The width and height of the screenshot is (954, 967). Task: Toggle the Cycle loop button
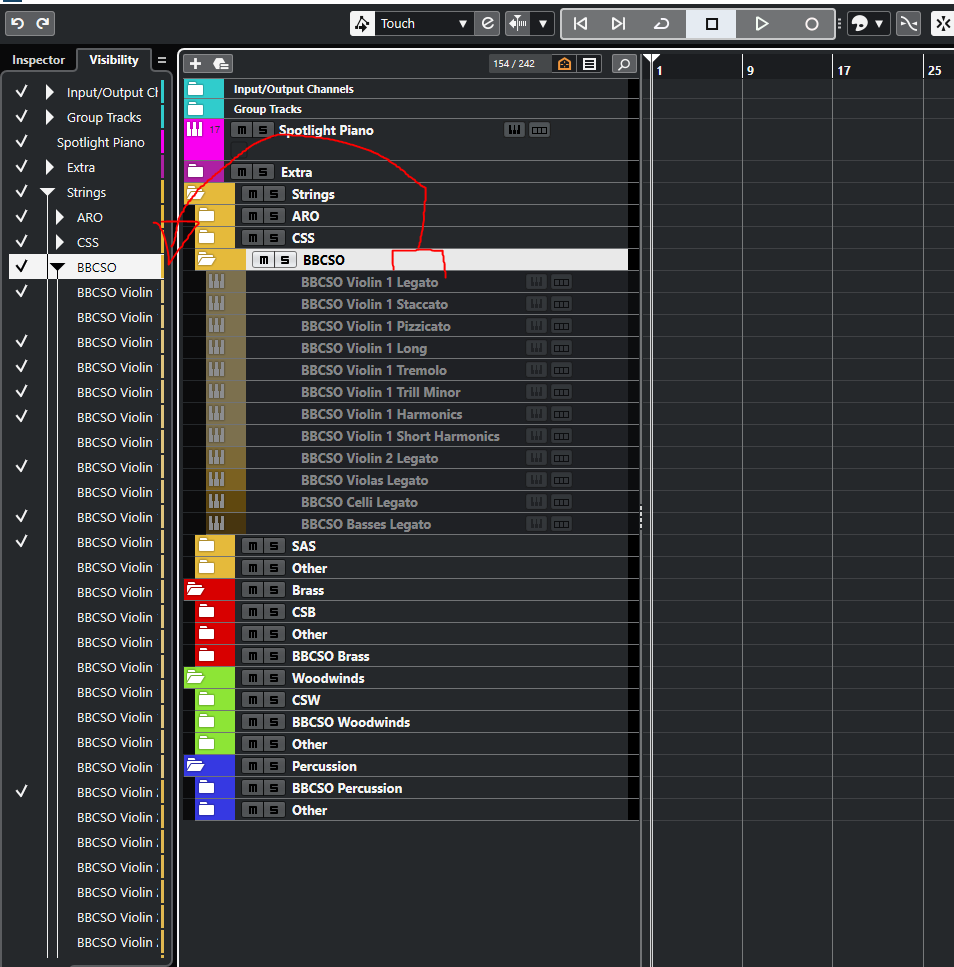[661, 23]
